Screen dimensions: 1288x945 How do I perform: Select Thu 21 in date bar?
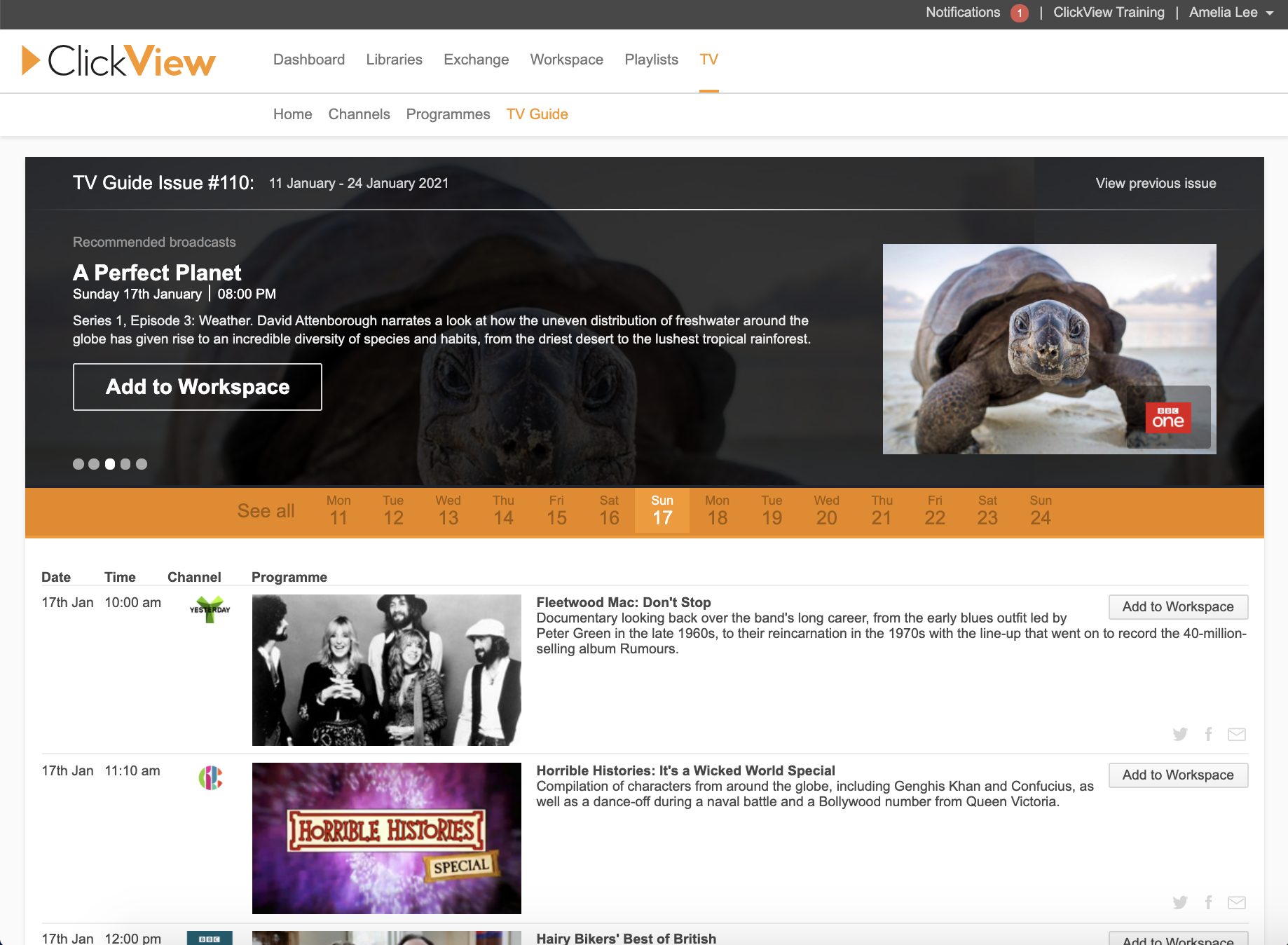pos(882,510)
